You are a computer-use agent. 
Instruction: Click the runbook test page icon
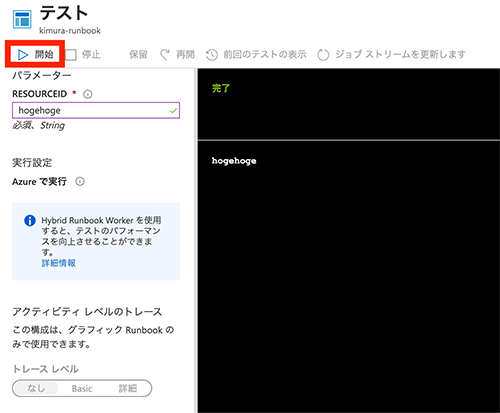click(22, 19)
